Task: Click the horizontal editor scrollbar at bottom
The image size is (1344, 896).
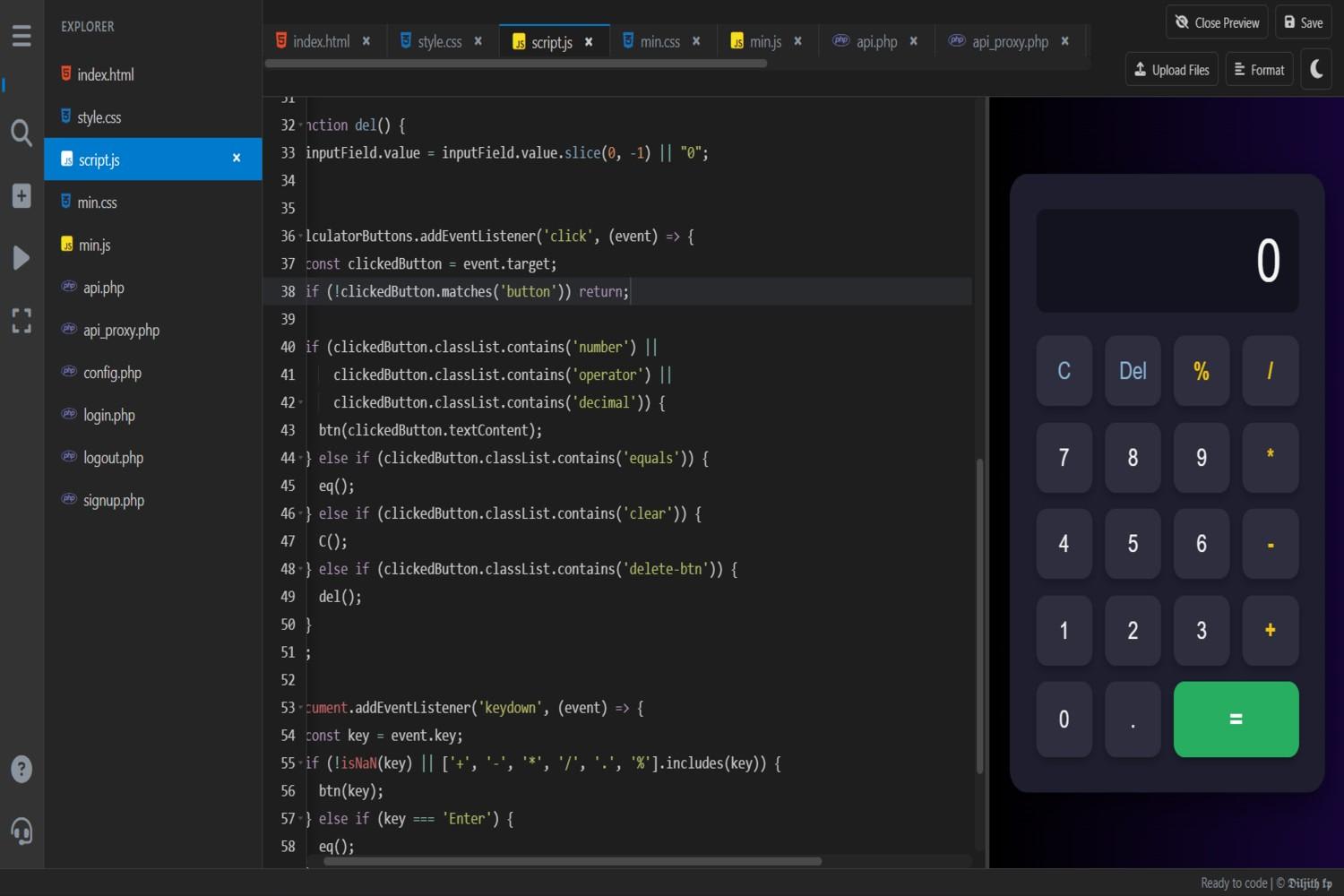Action: click(572, 861)
